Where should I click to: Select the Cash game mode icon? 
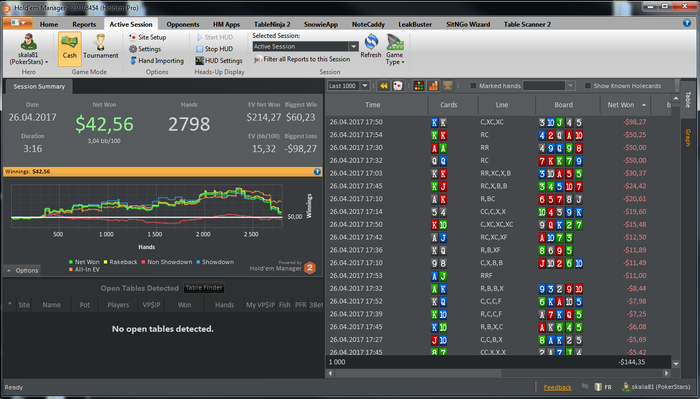pos(70,42)
